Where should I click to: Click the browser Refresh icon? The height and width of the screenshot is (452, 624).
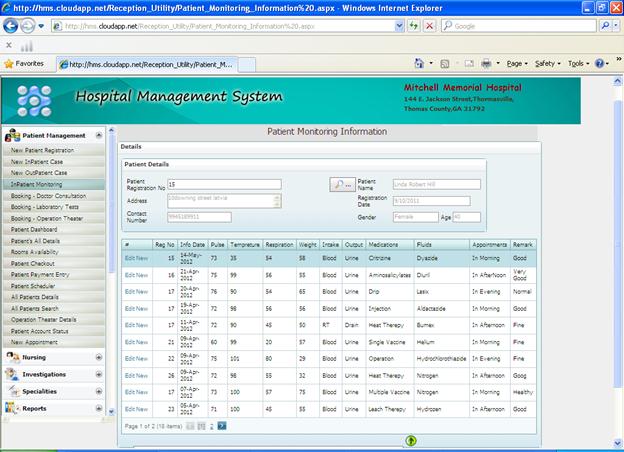click(412, 26)
